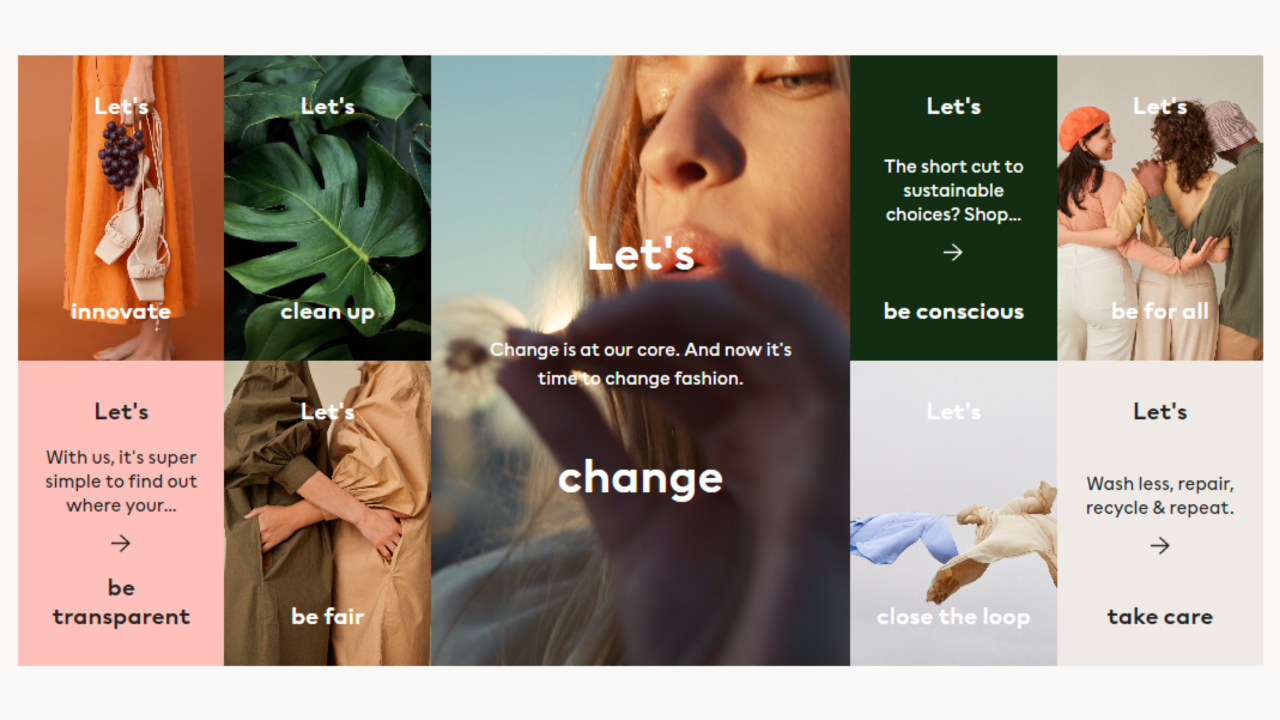Click the 'be conscious' label

click(953, 311)
